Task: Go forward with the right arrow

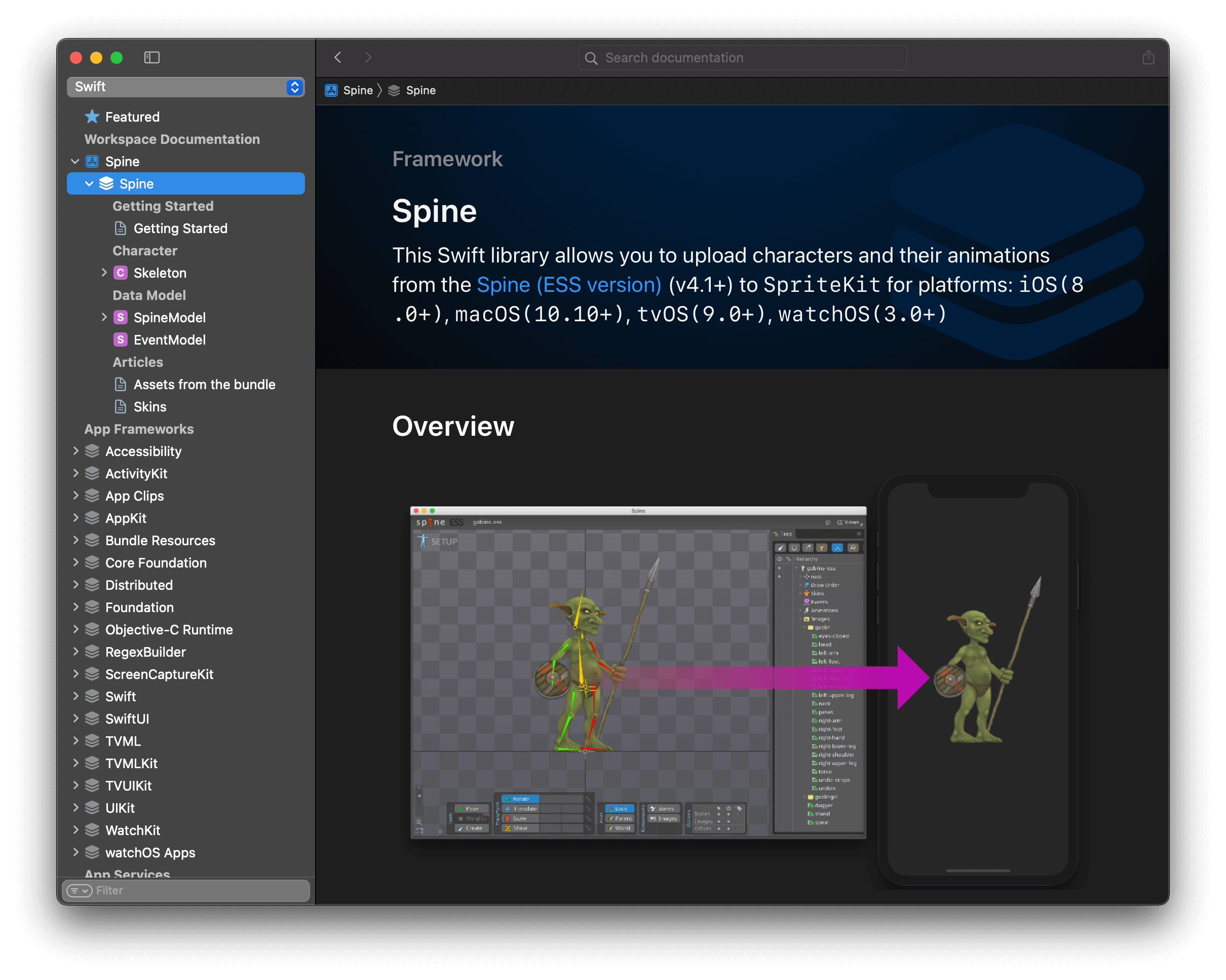Action: [368, 57]
